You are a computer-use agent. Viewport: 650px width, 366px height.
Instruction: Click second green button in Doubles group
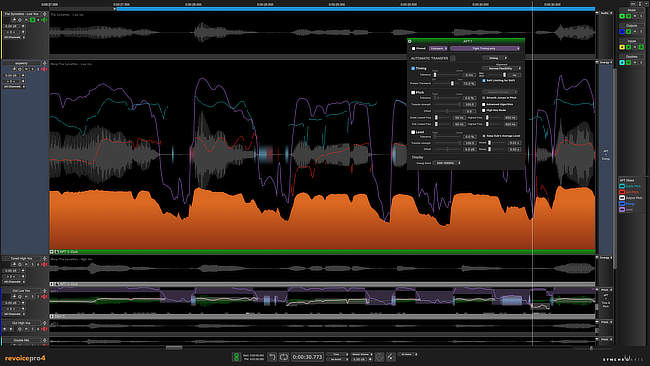[628, 63]
